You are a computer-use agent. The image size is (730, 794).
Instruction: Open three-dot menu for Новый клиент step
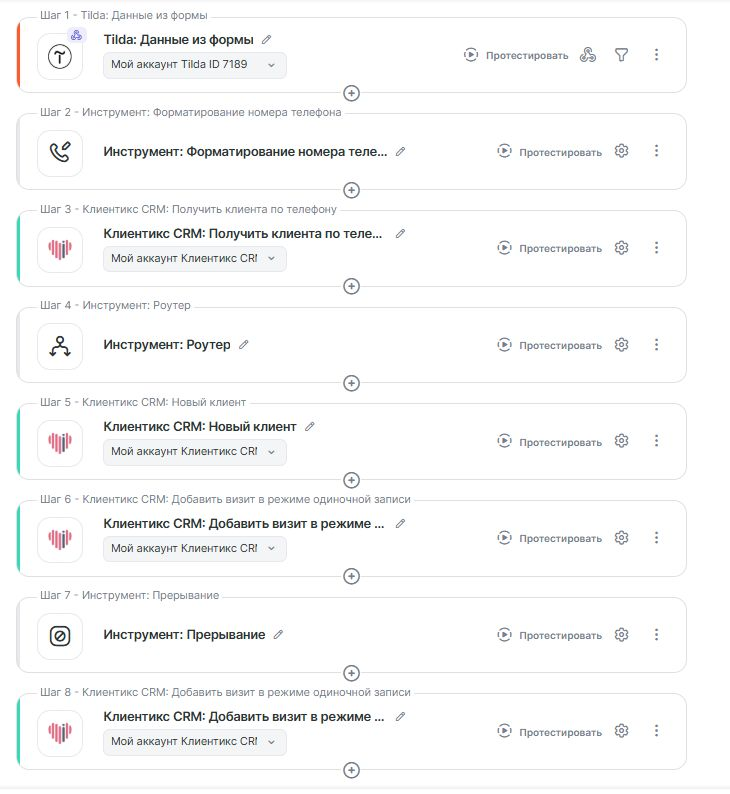tap(657, 441)
